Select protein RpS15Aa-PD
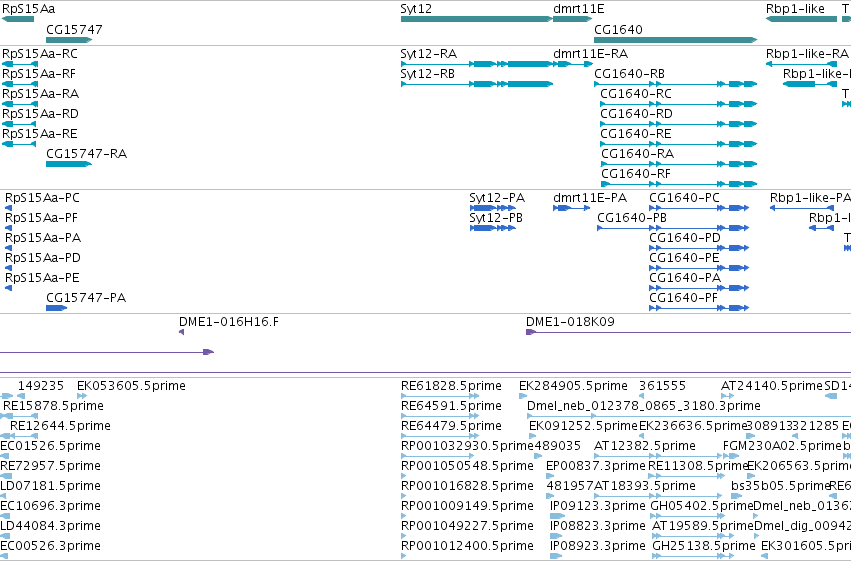851x561 pixels. 42,258
